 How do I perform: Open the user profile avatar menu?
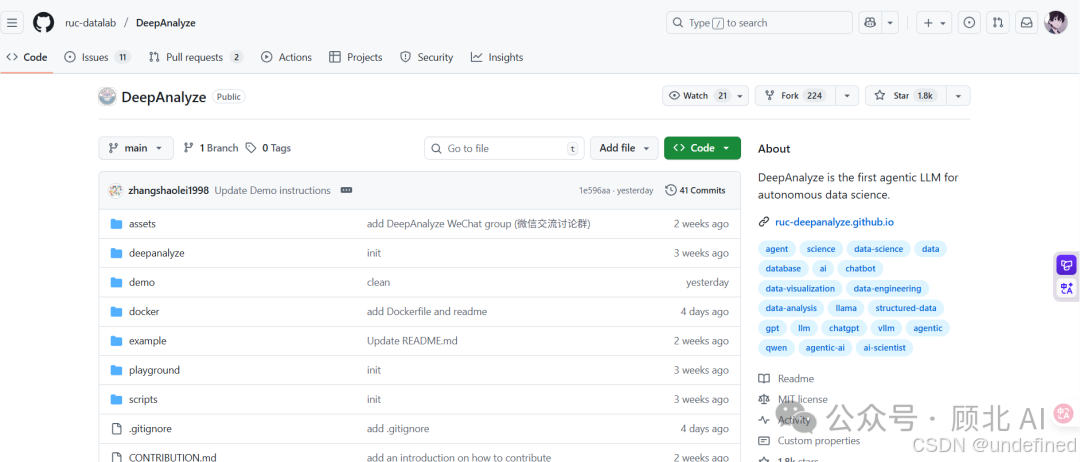point(1055,23)
